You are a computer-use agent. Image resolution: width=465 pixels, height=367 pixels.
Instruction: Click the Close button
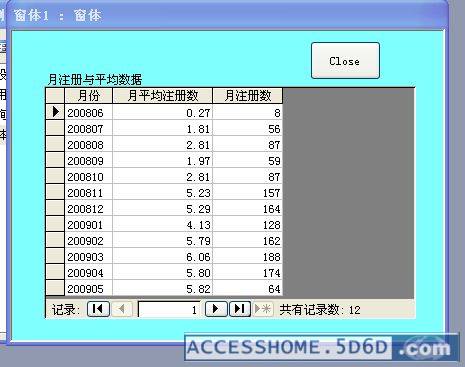[x=345, y=61]
